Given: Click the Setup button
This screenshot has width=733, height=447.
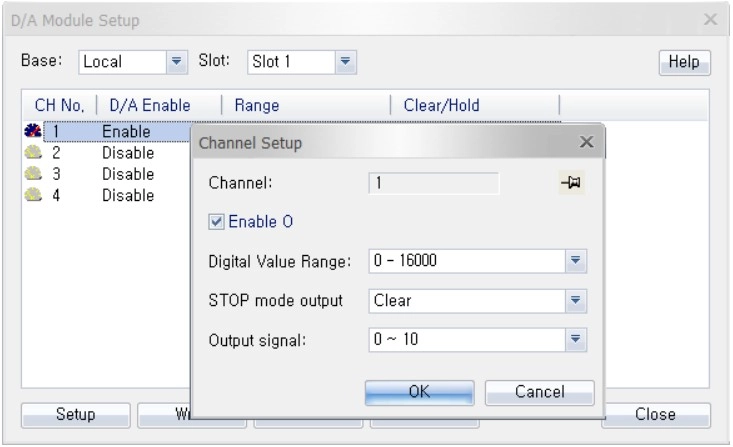Looking at the screenshot, I should tap(75, 415).
